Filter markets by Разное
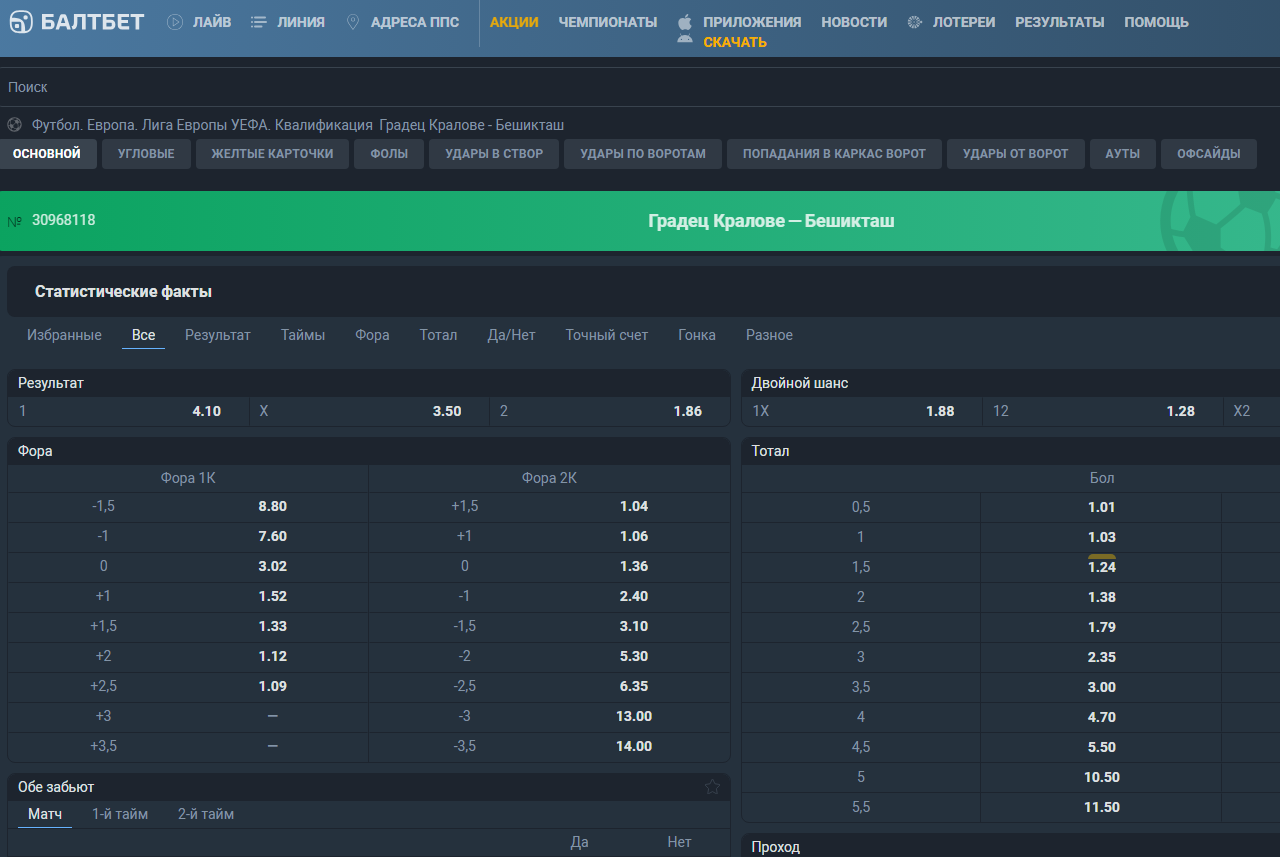The height and width of the screenshot is (857, 1280). pyautogui.click(x=769, y=335)
